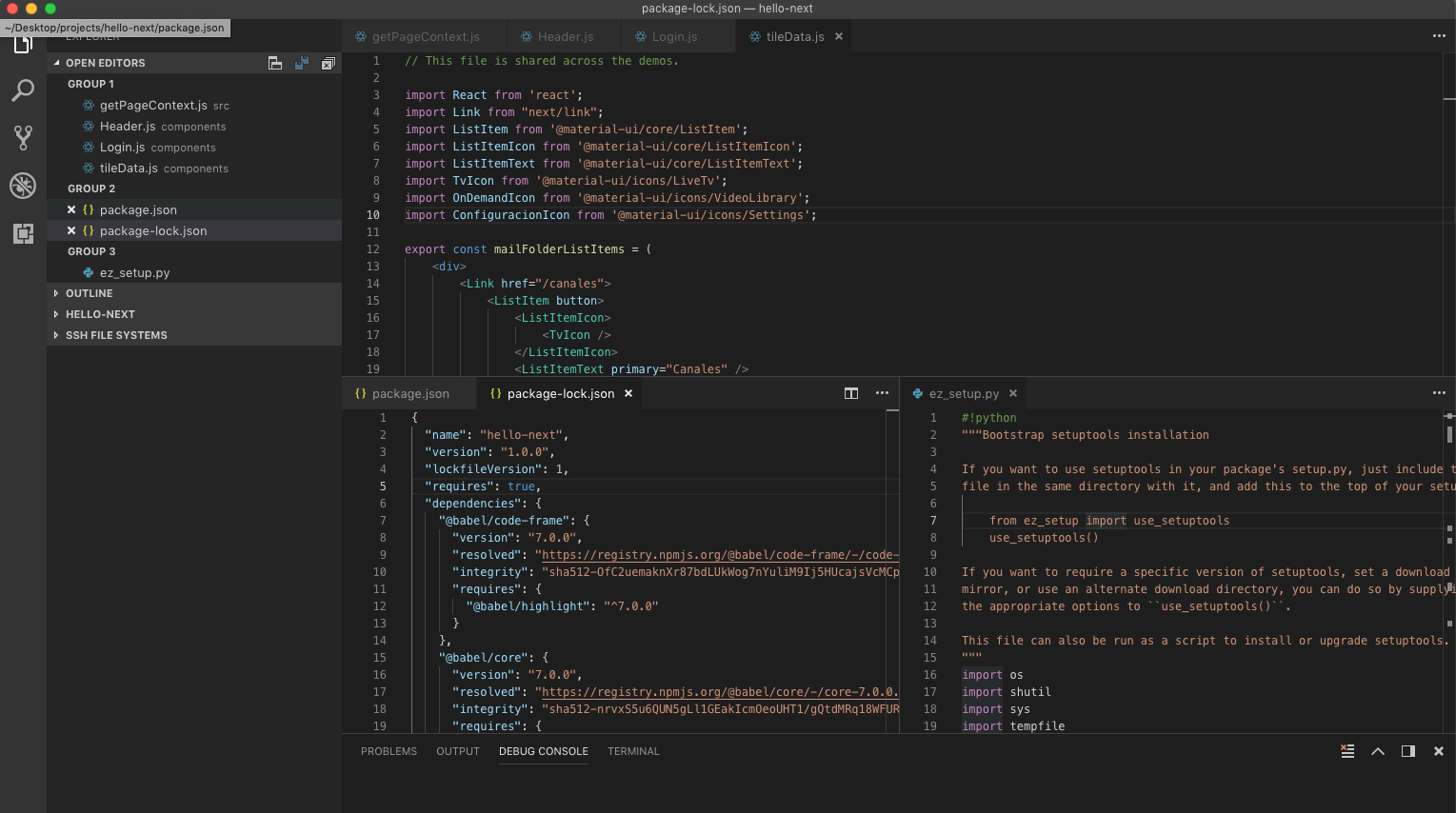Clear the debug console output
The height and width of the screenshot is (813, 1456).
point(1347,751)
